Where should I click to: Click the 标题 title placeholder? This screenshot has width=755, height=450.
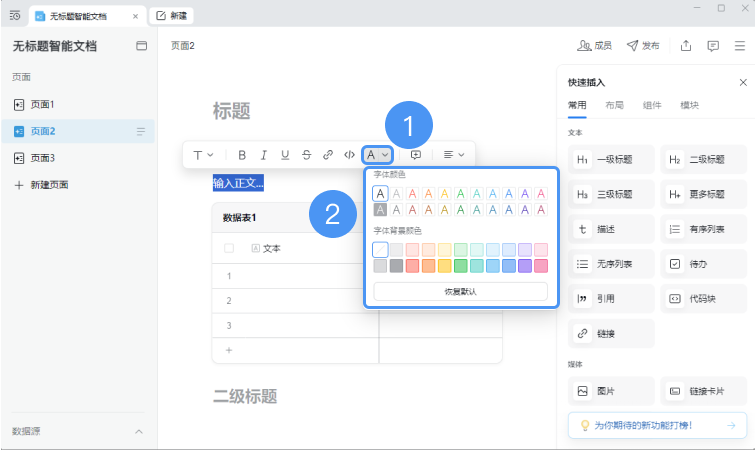pos(232,111)
